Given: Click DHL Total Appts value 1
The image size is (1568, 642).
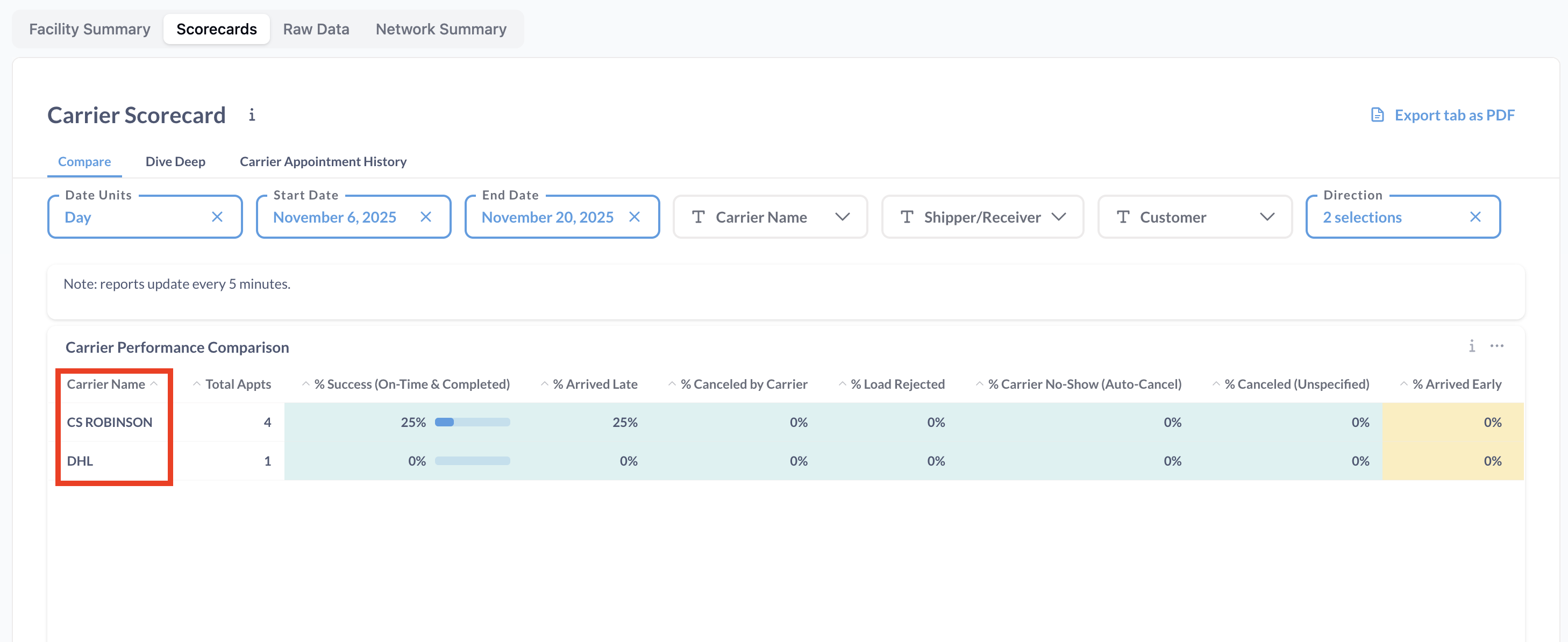Looking at the screenshot, I should pyautogui.click(x=267, y=461).
